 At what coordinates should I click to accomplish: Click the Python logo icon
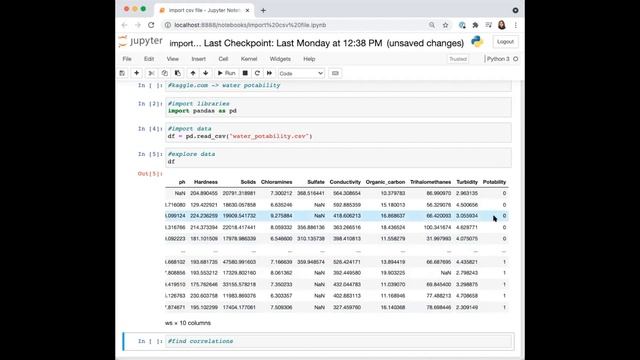477,42
